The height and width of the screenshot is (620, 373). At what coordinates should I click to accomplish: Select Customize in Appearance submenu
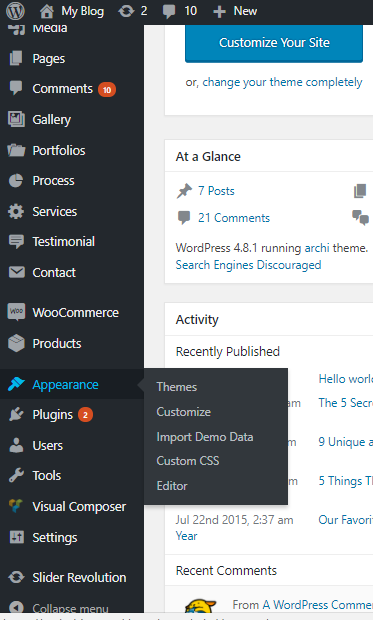(184, 412)
